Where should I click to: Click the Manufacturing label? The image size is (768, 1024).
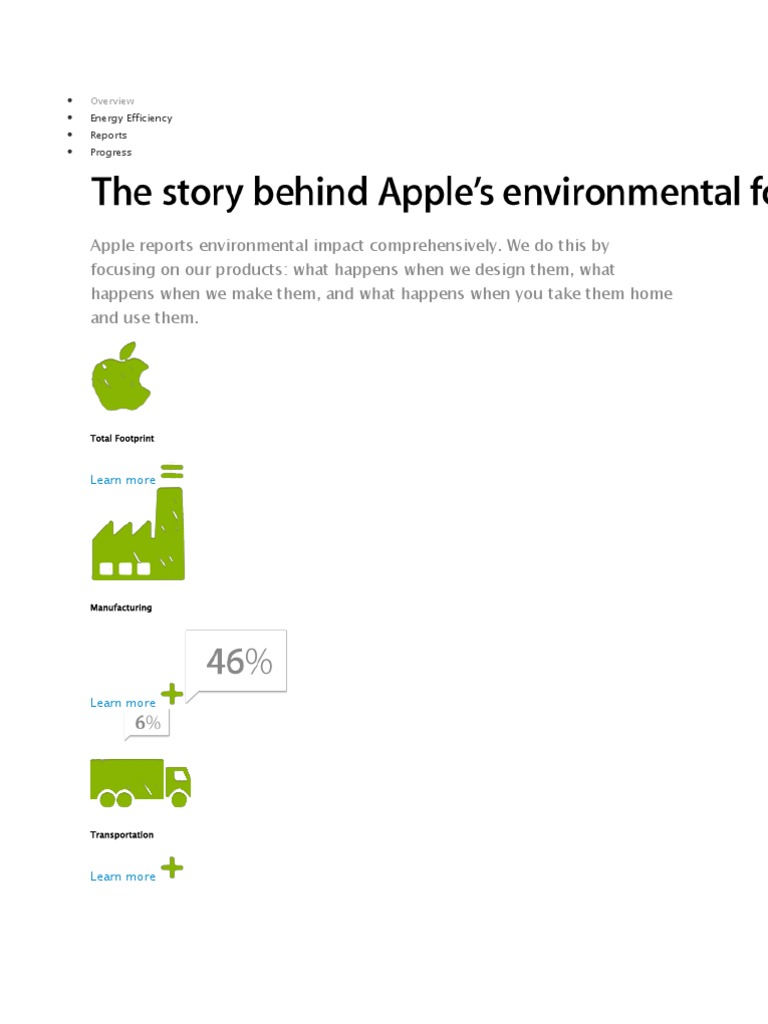coord(121,607)
